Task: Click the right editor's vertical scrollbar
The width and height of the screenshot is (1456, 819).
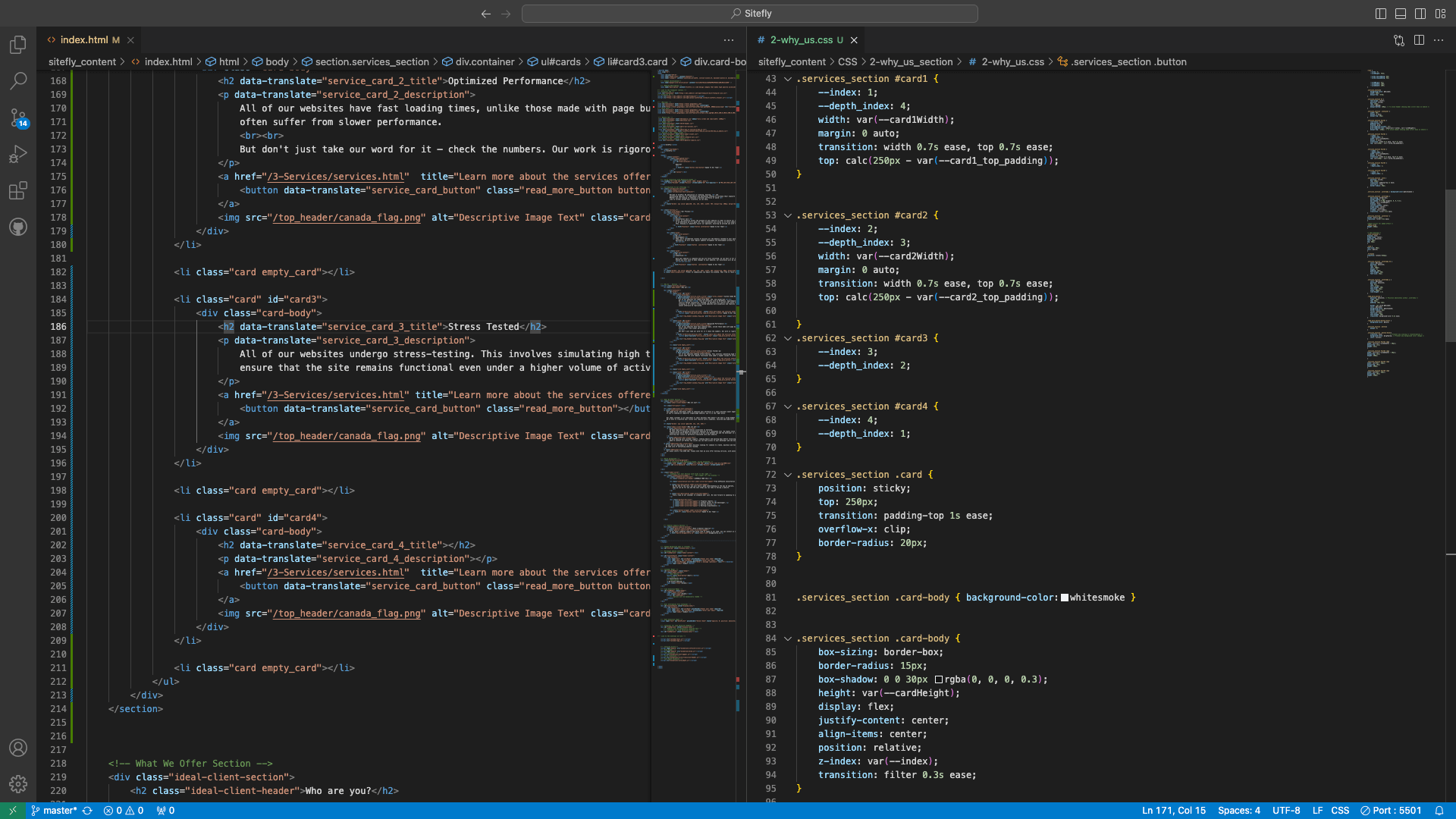Action: (x=1451, y=265)
